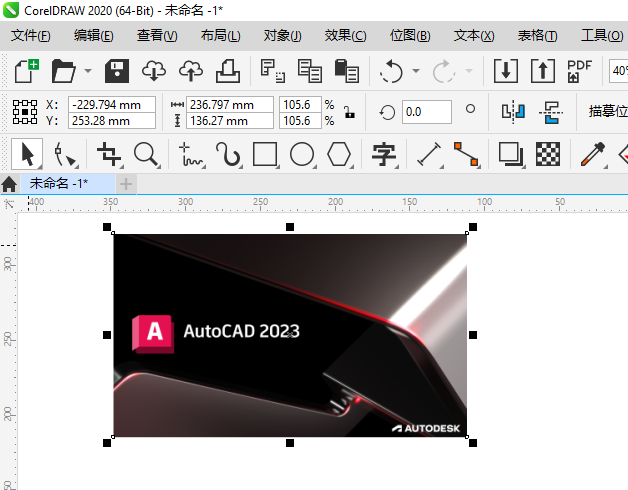This screenshot has height=490, width=628.
Task: Switch to the 未命名 -1* document tab
Action: pyautogui.click(x=58, y=183)
